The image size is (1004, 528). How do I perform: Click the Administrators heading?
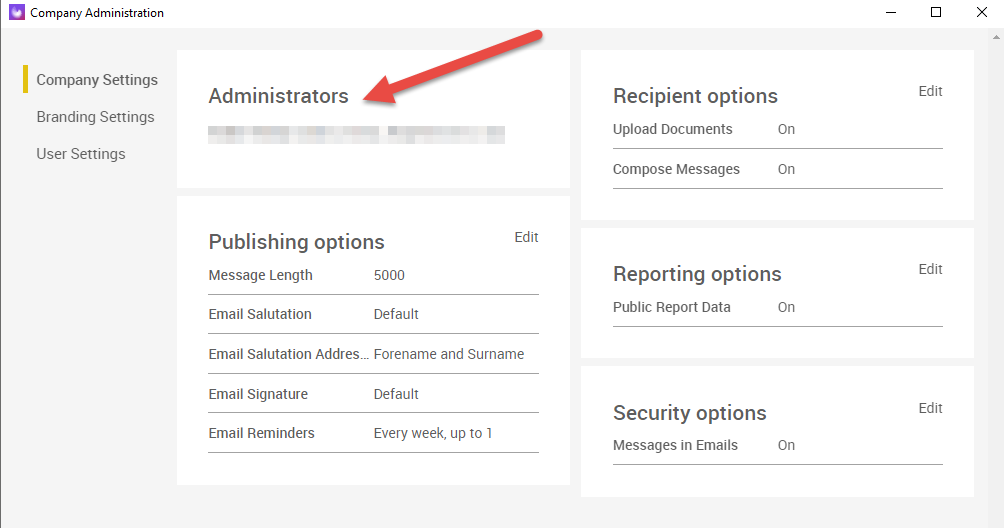click(x=279, y=96)
